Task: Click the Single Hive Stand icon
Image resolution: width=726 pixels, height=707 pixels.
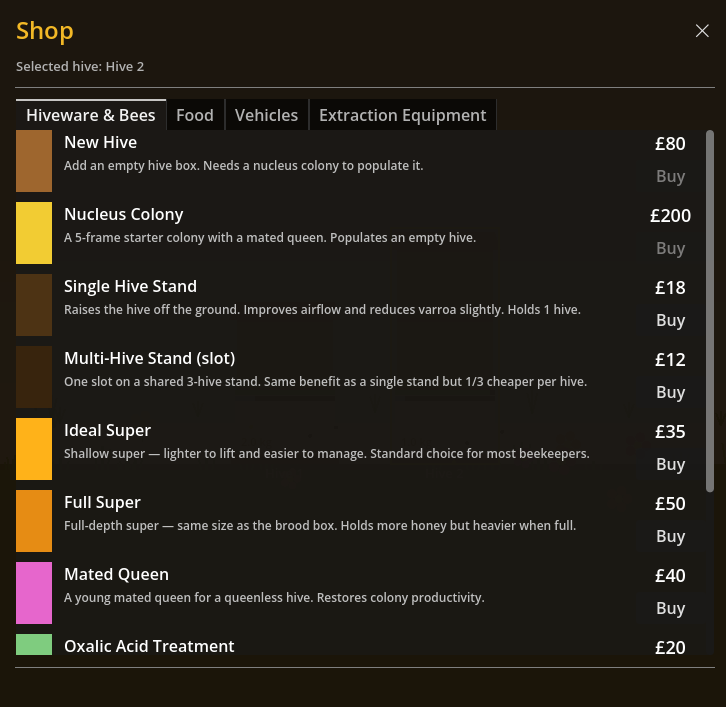Action: [x=34, y=305]
